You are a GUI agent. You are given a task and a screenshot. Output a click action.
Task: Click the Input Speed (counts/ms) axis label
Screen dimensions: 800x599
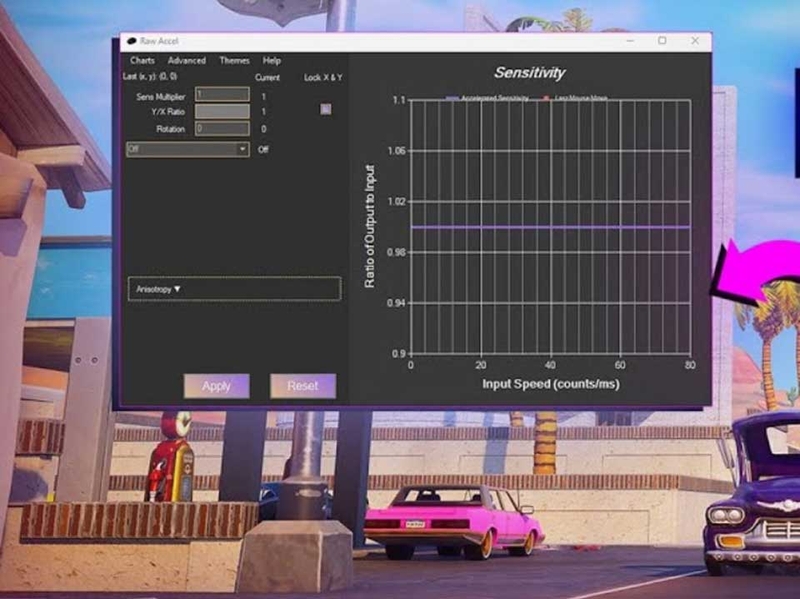(x=551, y=384)
